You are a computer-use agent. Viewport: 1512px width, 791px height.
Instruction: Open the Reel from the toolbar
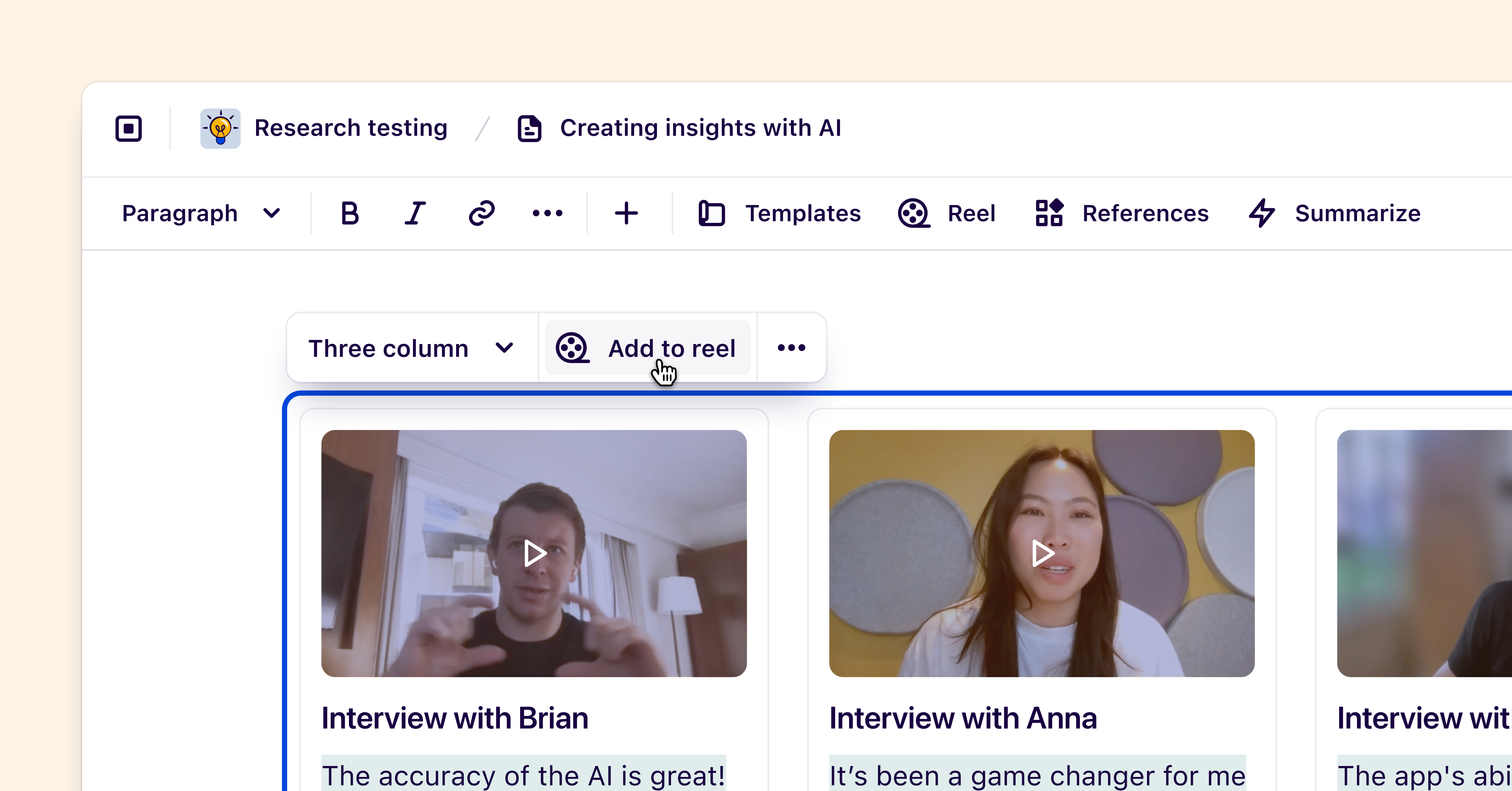pos(947,213)
